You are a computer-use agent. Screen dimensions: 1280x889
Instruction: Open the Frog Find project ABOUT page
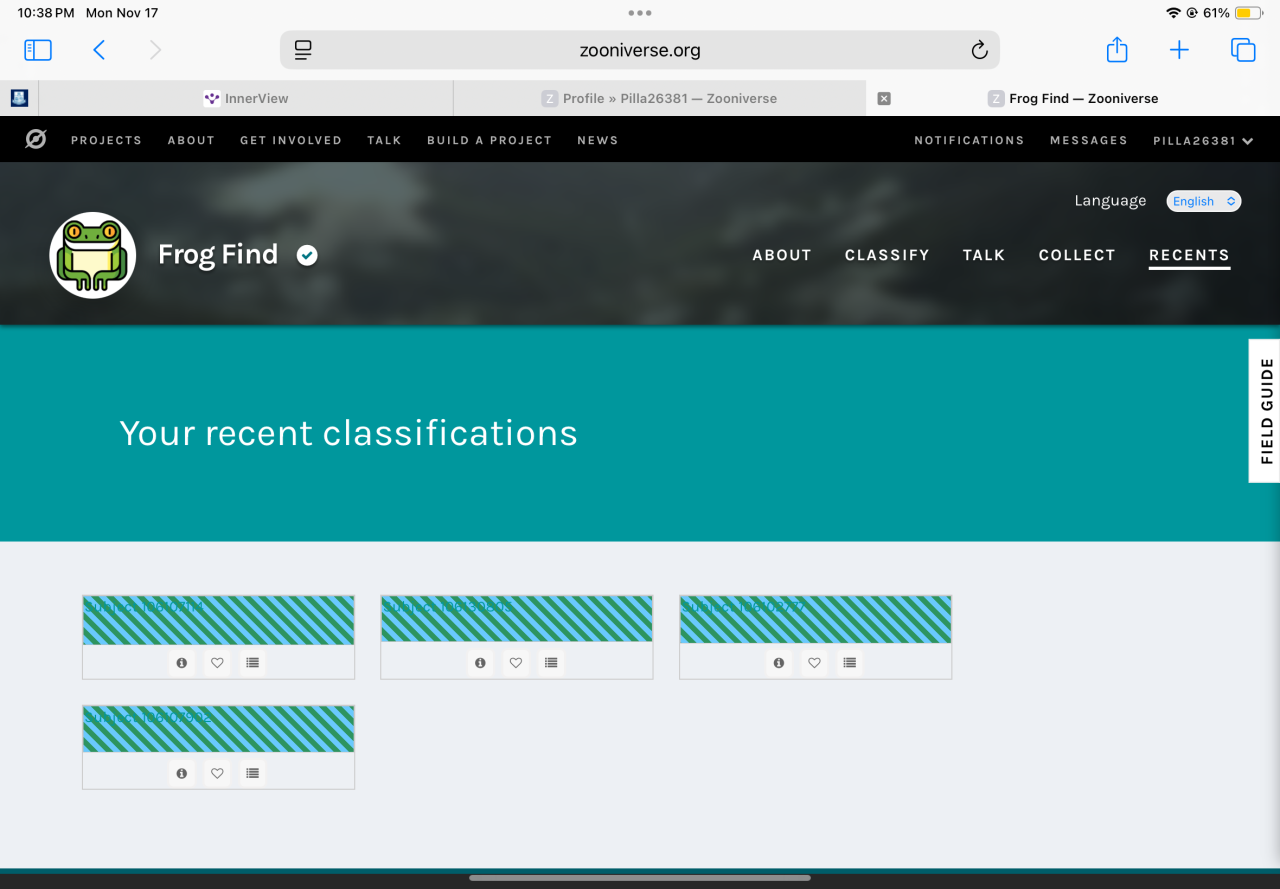tap(782, 255)
